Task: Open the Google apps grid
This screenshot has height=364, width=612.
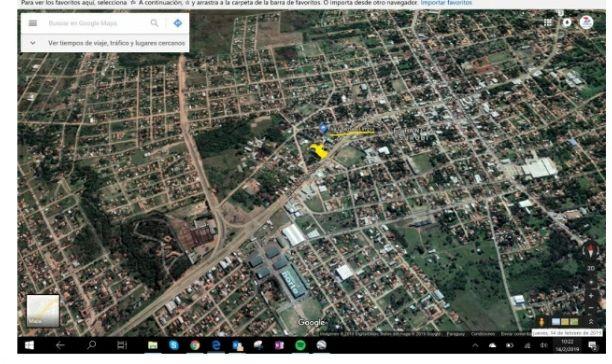Action: click(x=548, y=23)
